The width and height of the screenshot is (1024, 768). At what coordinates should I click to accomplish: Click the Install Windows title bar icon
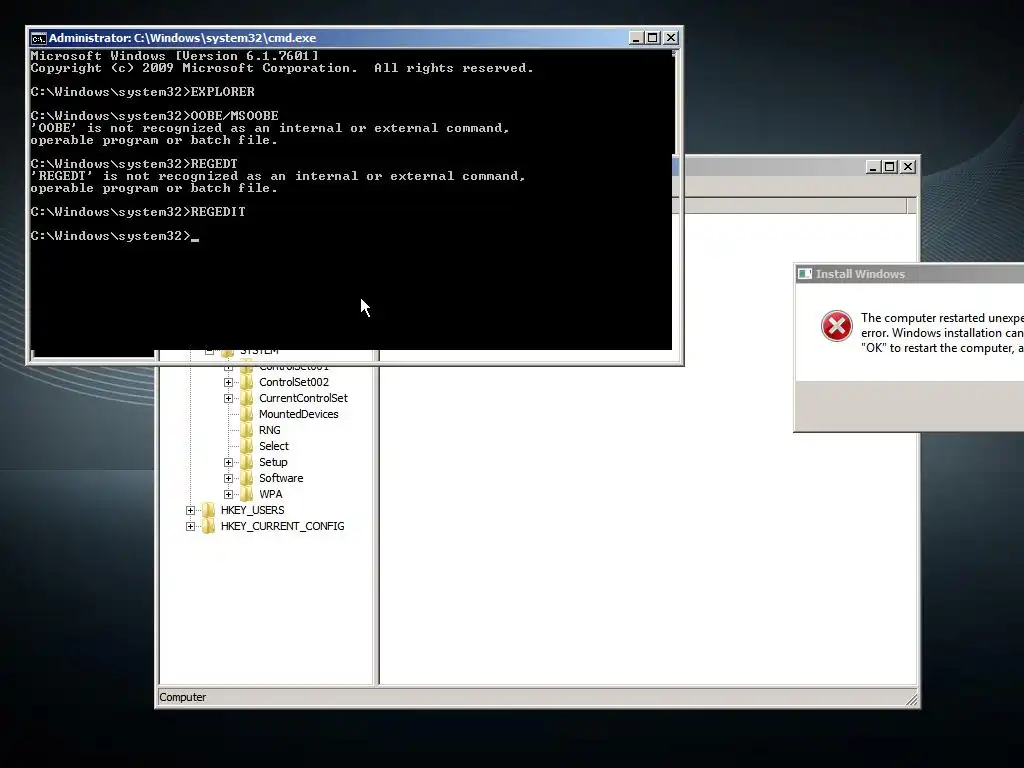pyautogui.click(x=805, y=274)
